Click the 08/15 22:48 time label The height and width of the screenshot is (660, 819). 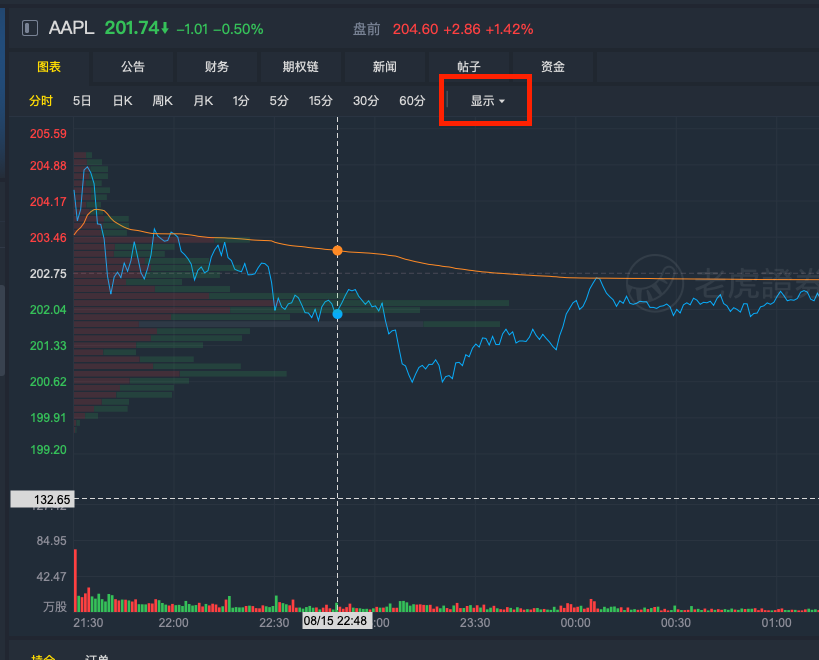click(x=336, y=621)
